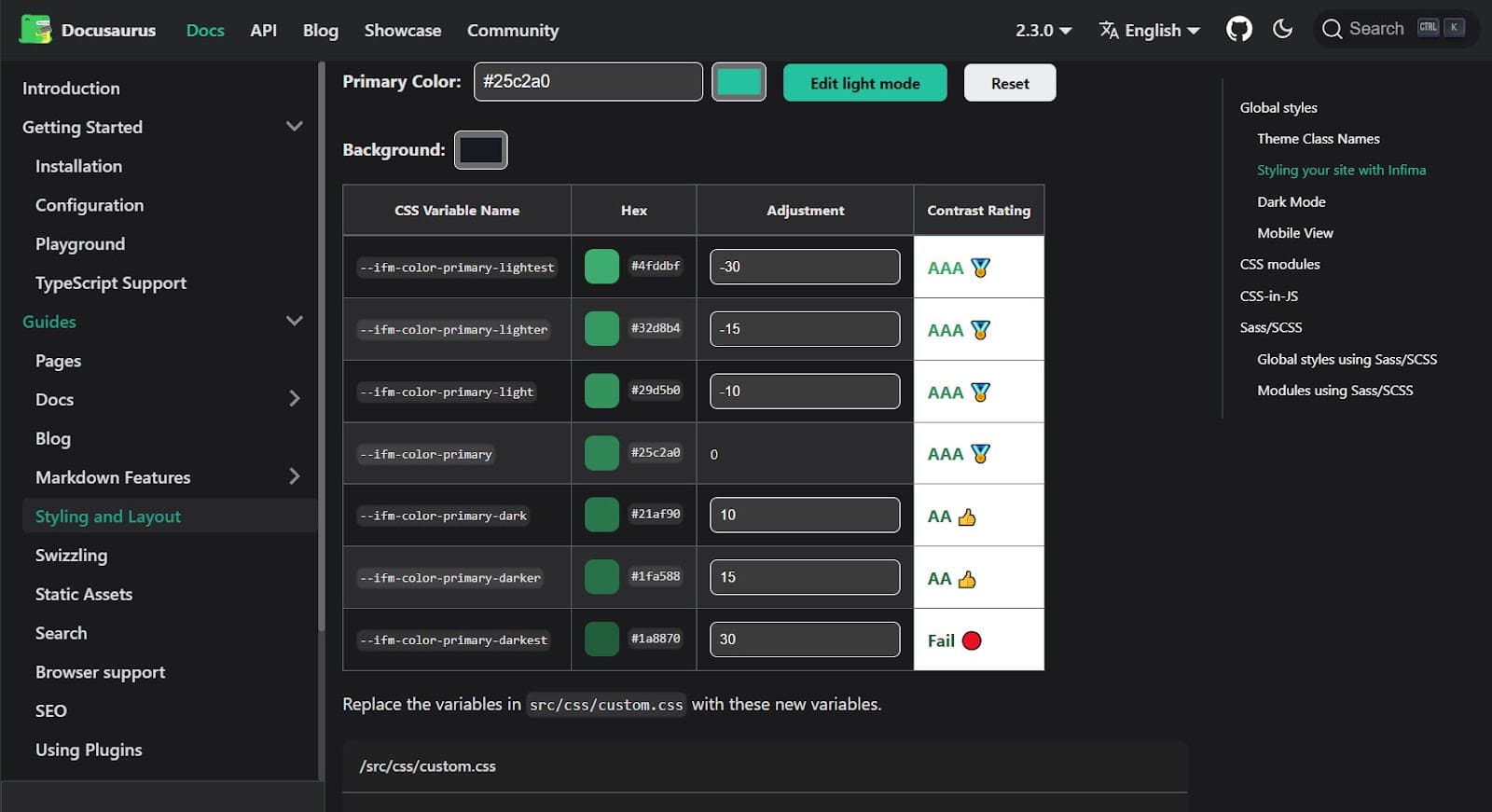The image size is (1492, 812).
Task: Open the Showcase navbar item
Action: tap(403, 30)
